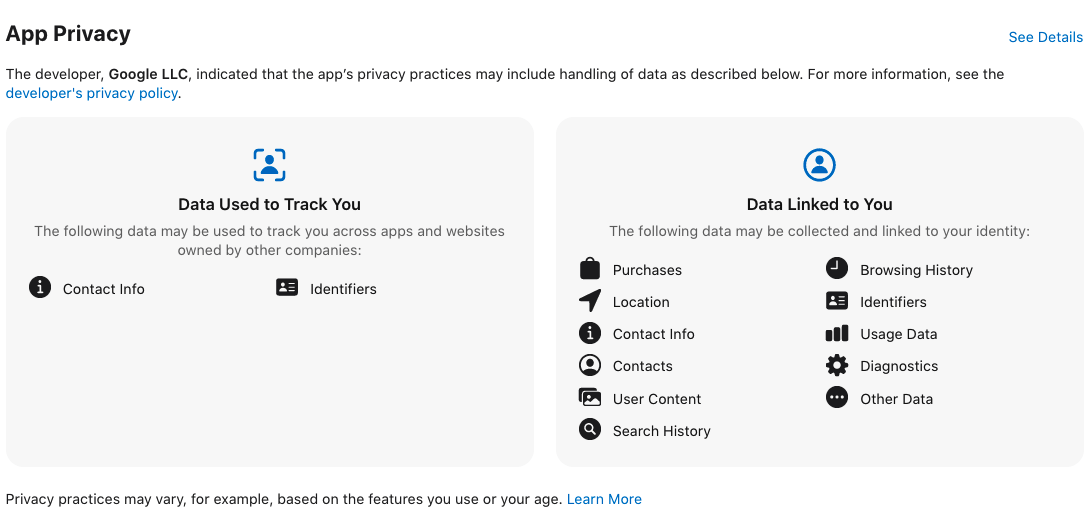
Task: Click the Usage Data bar chart icon
Action: point(837,333)
